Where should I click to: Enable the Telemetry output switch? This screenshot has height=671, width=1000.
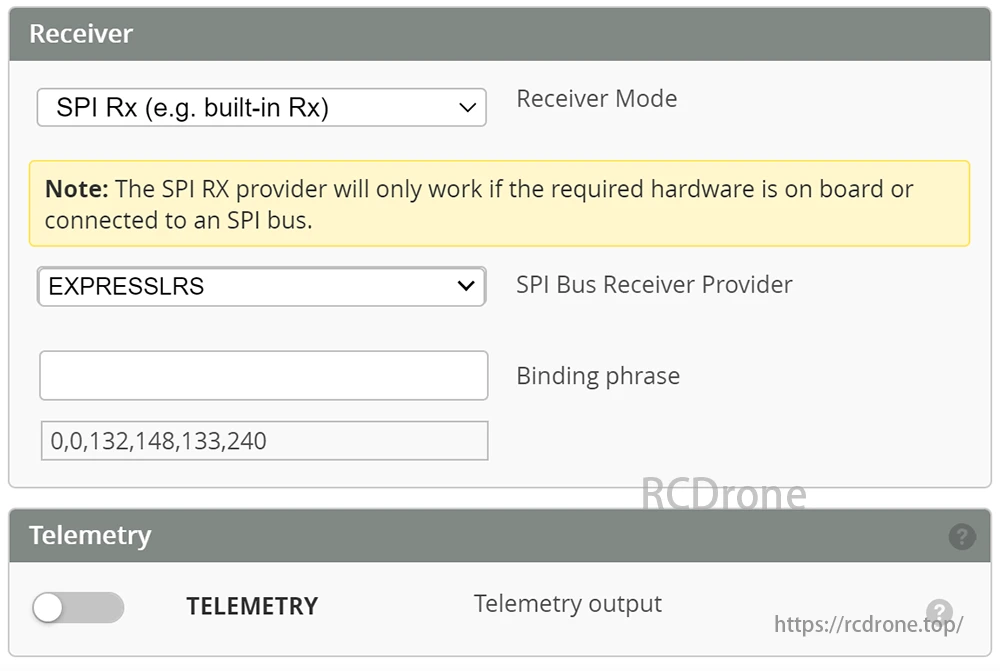pos(78,608)
